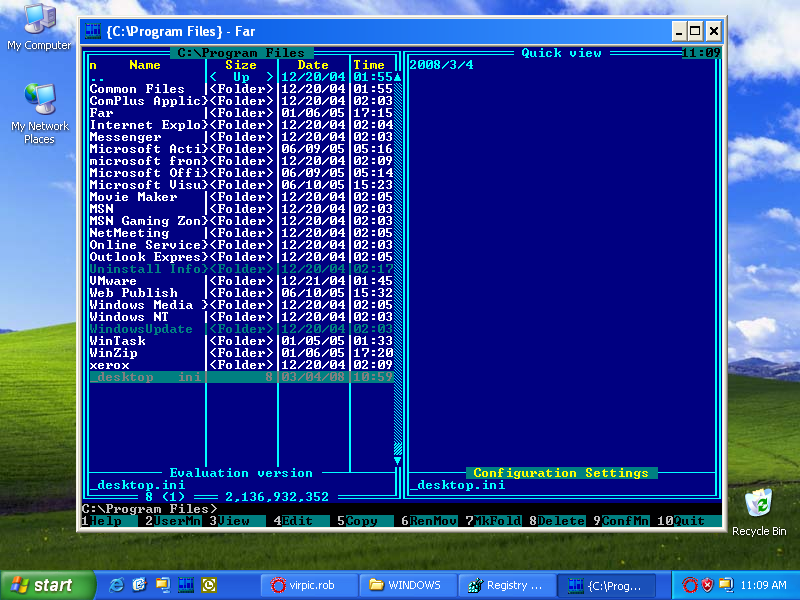Select the 'NetMeeting' folder row

point(241,233)
